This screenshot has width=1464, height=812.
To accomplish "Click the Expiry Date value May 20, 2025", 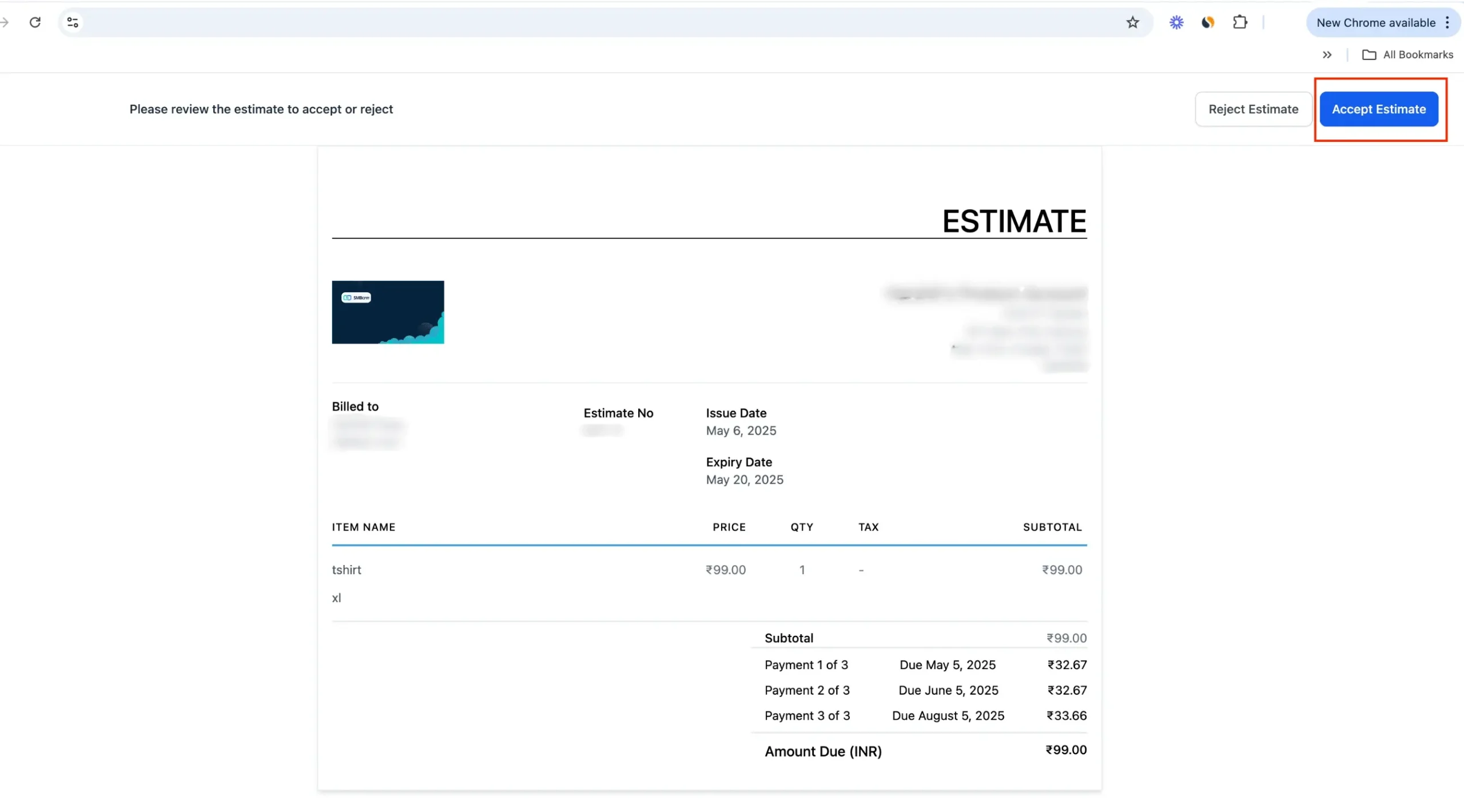I will [745, 480].
